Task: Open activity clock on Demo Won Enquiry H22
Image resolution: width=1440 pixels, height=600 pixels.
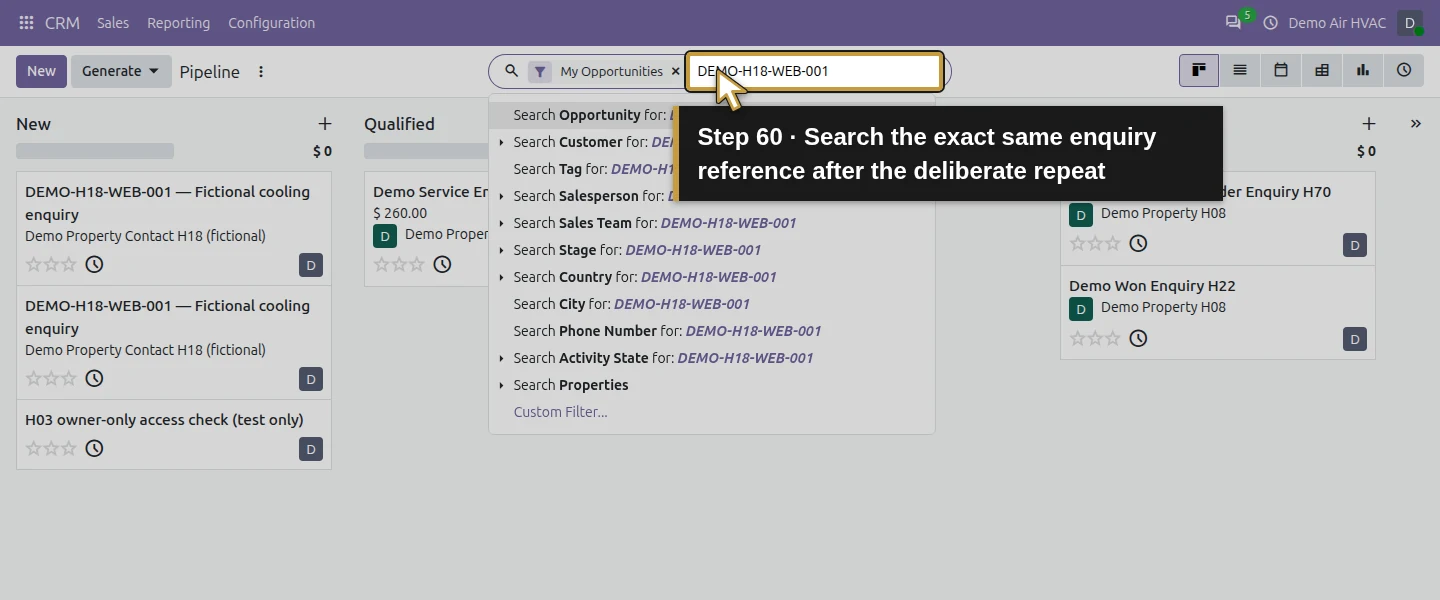Action: (x=1138, y=338)
